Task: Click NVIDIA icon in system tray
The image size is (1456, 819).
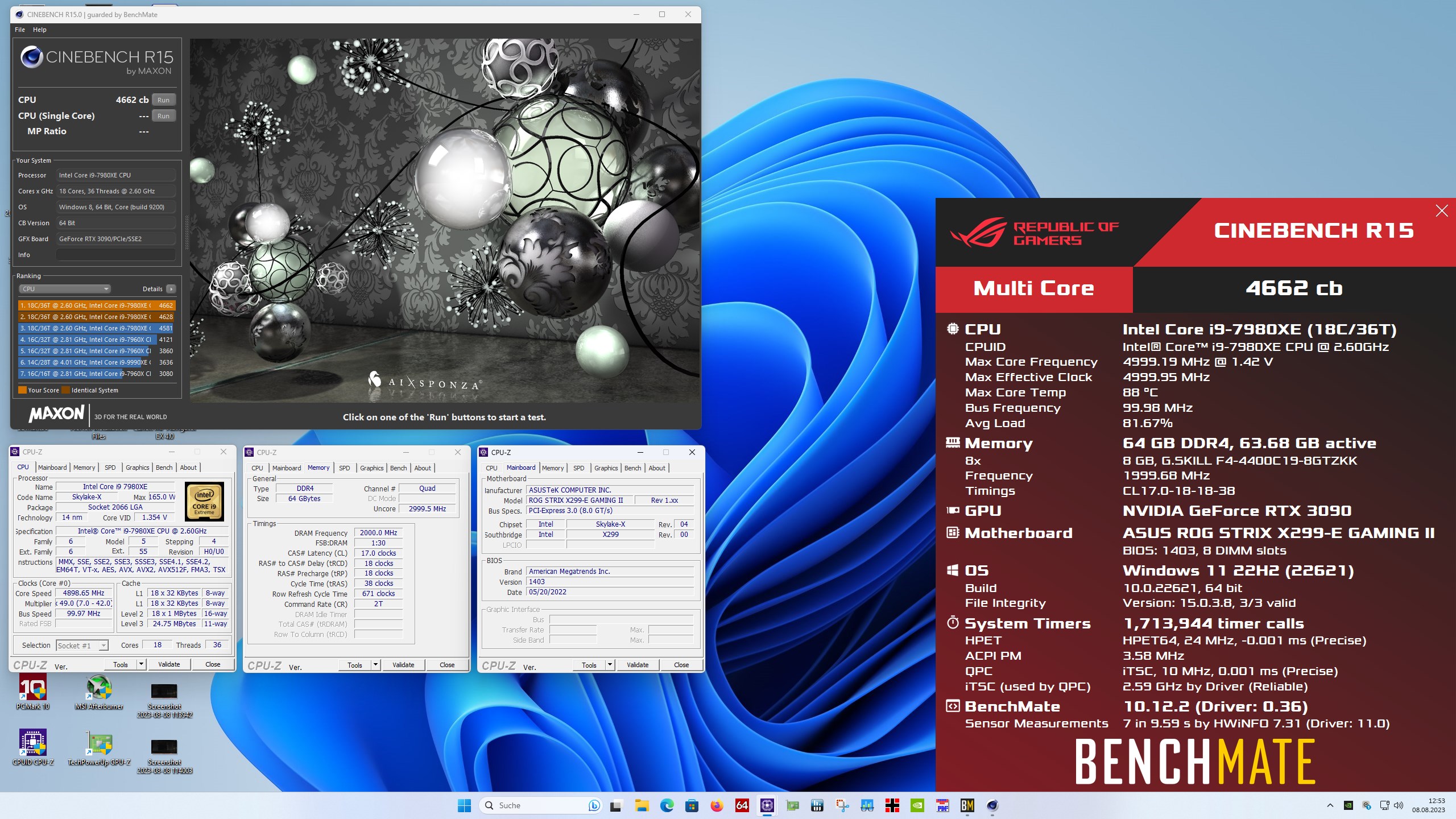Action: pos(1349,805)
